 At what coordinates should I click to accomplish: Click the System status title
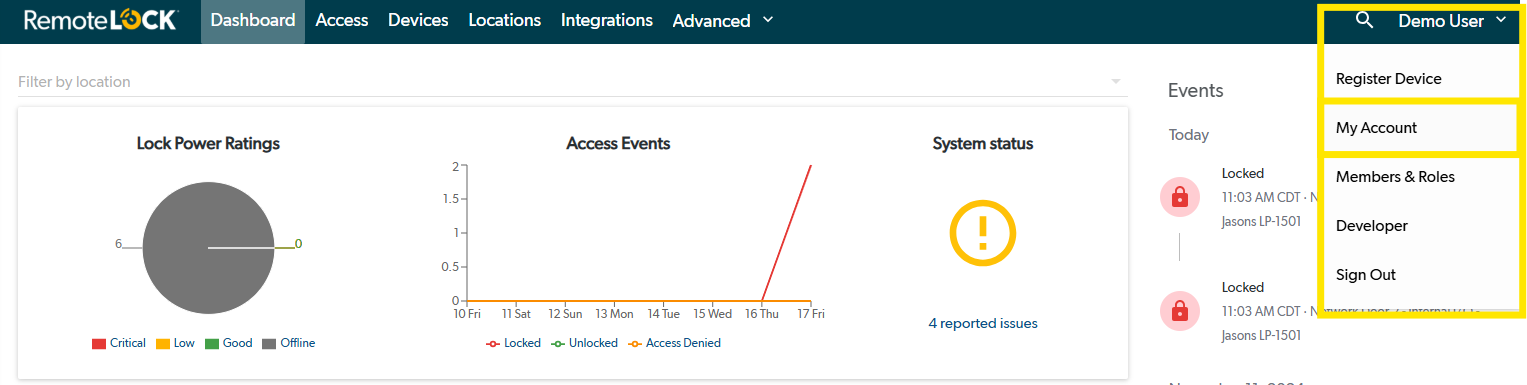pyautogui.click(x=983, y=143)
